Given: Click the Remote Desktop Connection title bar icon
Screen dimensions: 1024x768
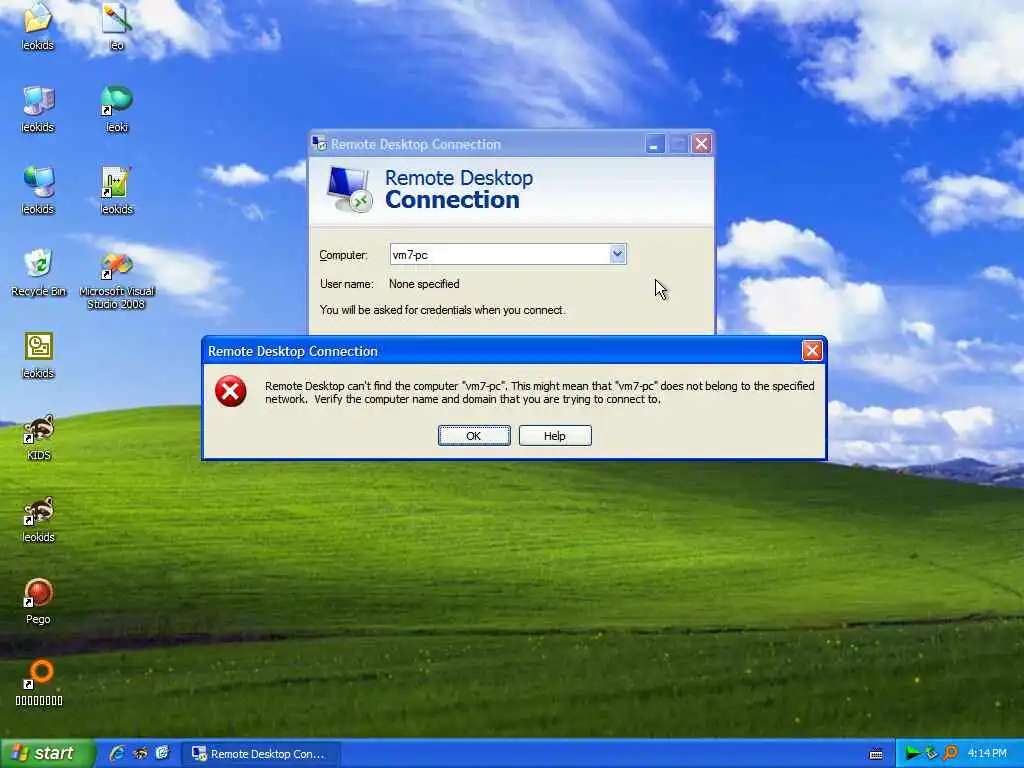Looking at the screenshot, I should click(319, 144).
